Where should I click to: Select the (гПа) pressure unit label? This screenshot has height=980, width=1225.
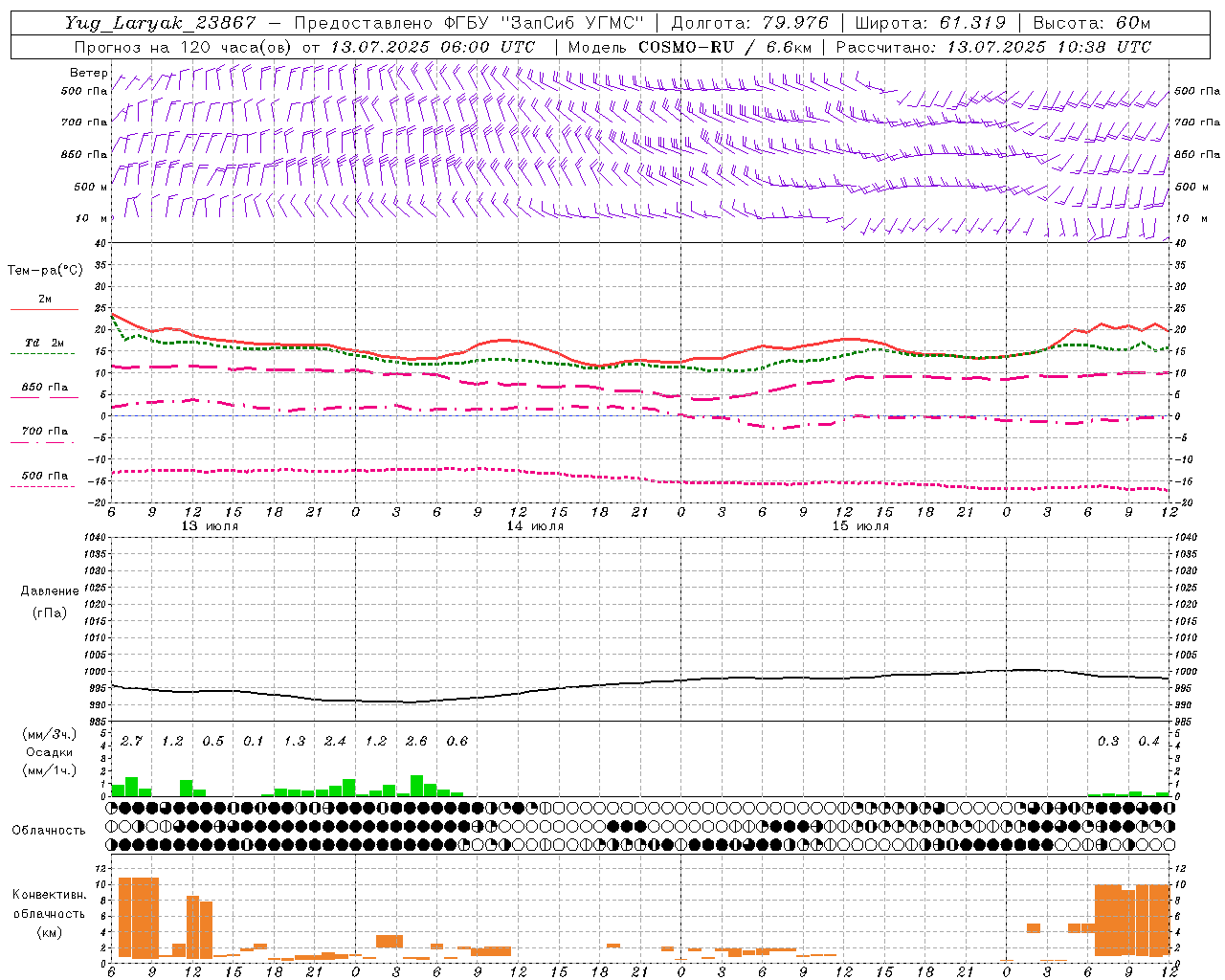tap(50, 612)
